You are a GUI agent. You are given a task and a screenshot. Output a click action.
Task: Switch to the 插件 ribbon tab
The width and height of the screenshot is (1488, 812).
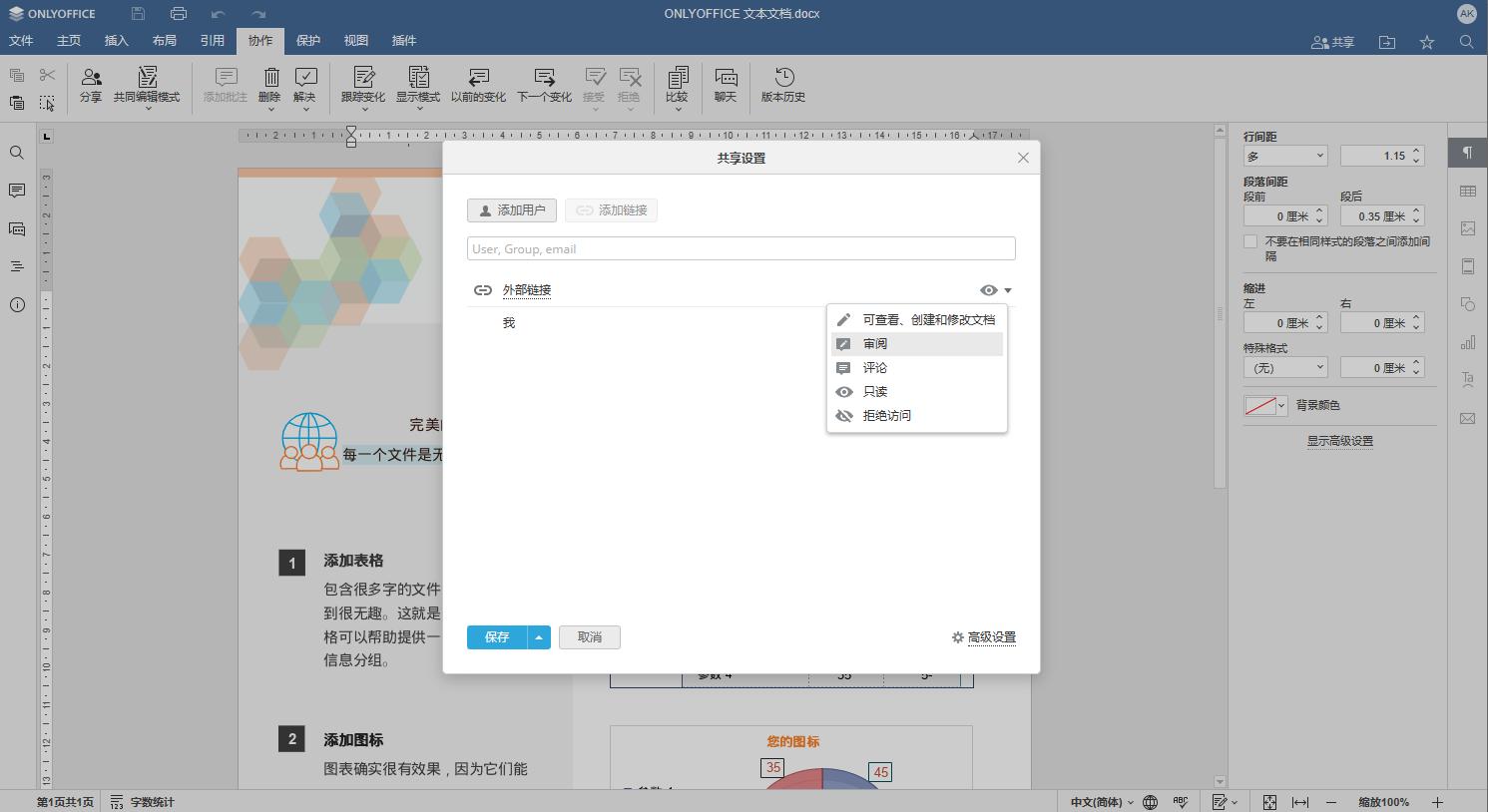click(403, 41)
